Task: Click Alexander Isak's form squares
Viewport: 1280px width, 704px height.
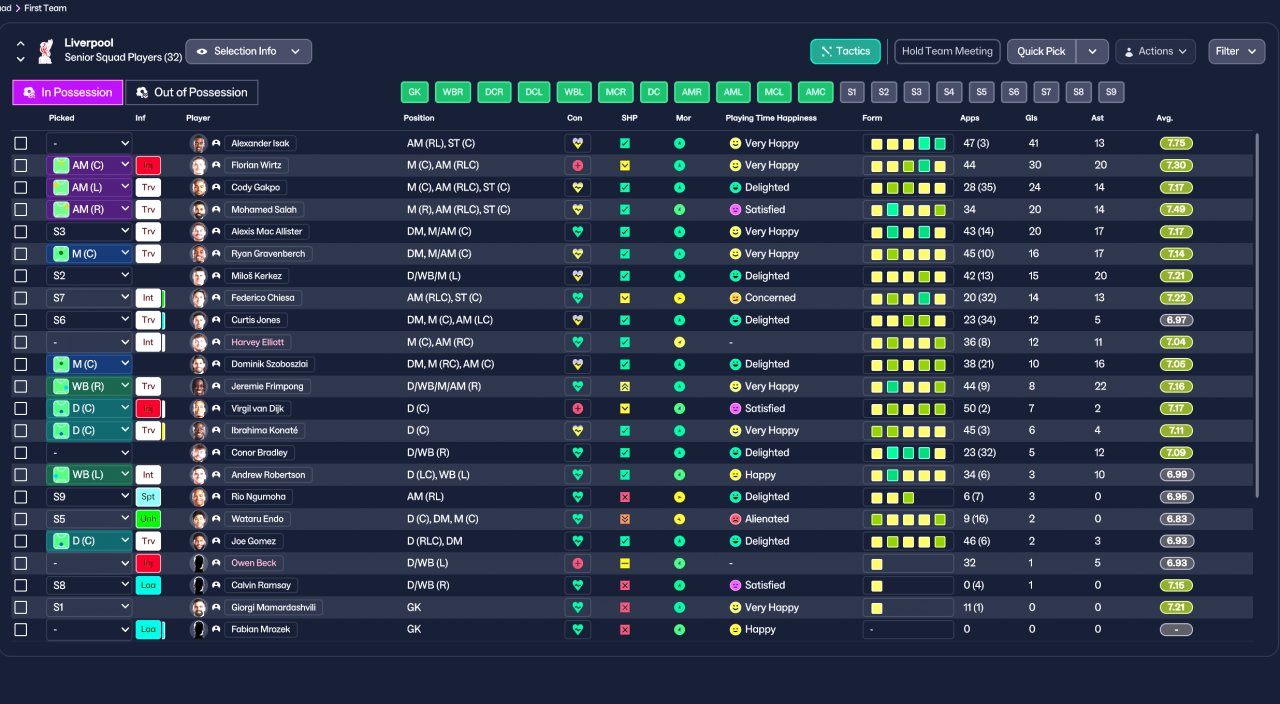Action: pyautogui.click(x=908, y=144)
